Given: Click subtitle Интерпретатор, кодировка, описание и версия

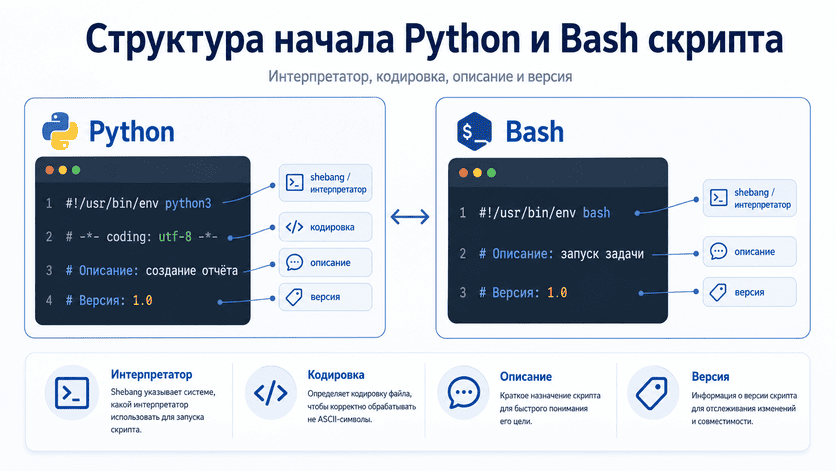Looking at the screenshot, I should click(420, 77).
